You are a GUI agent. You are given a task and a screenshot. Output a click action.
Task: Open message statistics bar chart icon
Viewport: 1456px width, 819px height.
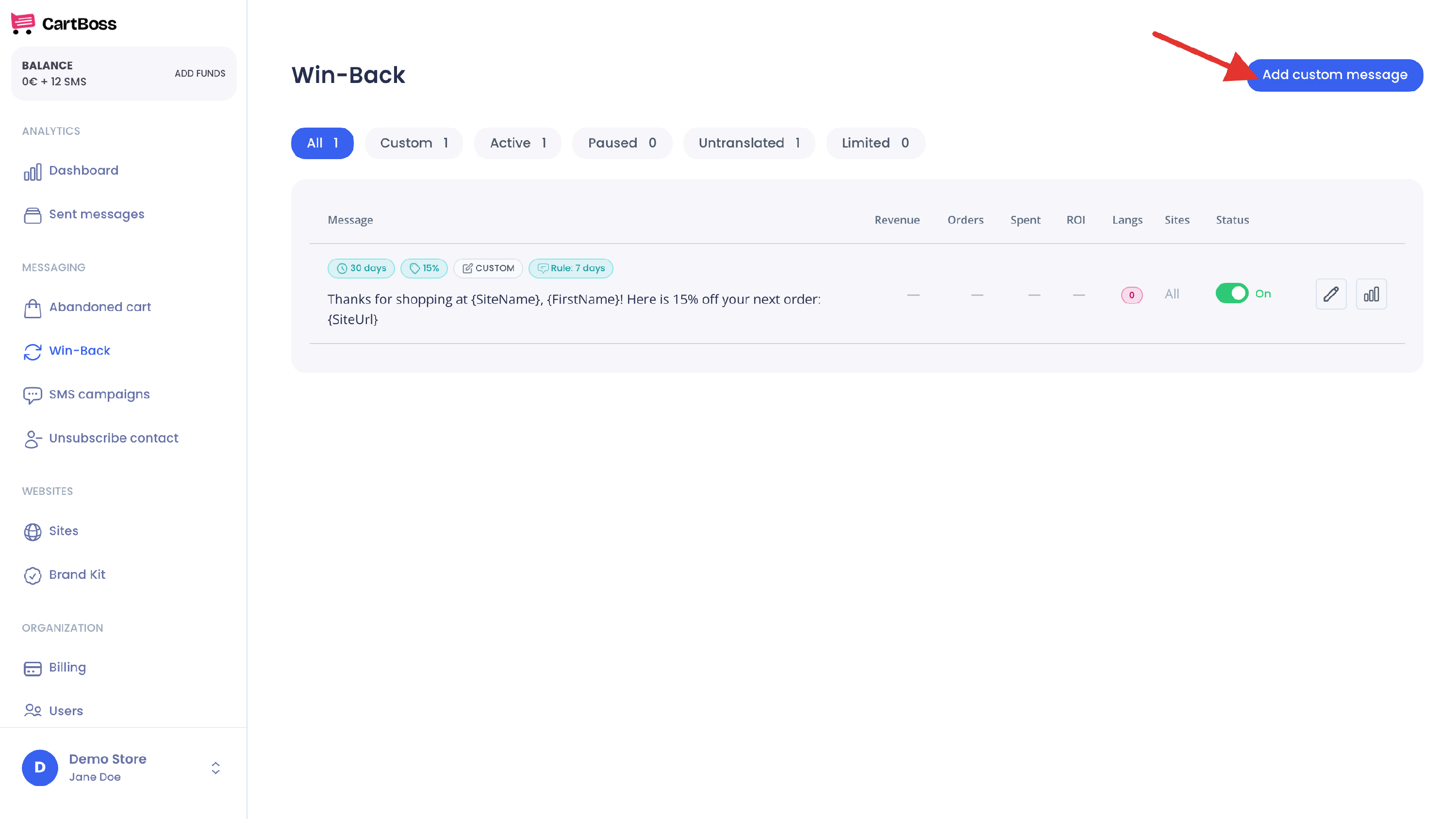point(1371,294)
